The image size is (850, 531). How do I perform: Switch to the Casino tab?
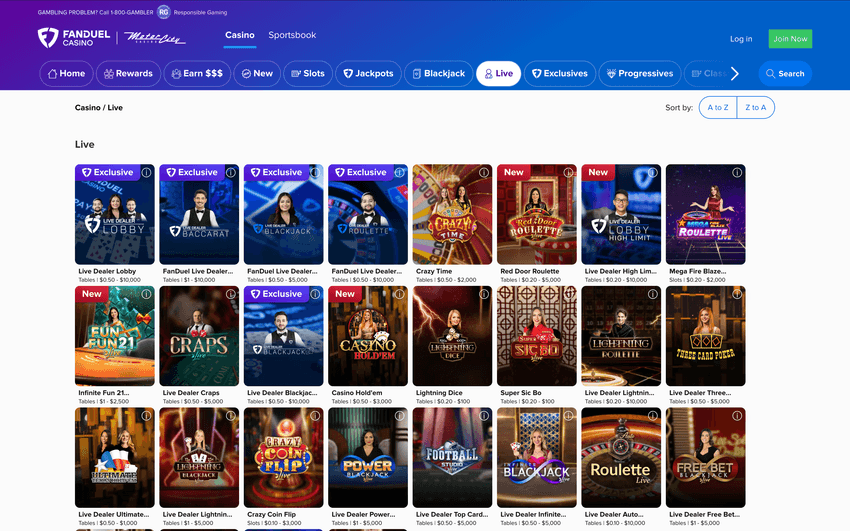(x=240, y=35)
